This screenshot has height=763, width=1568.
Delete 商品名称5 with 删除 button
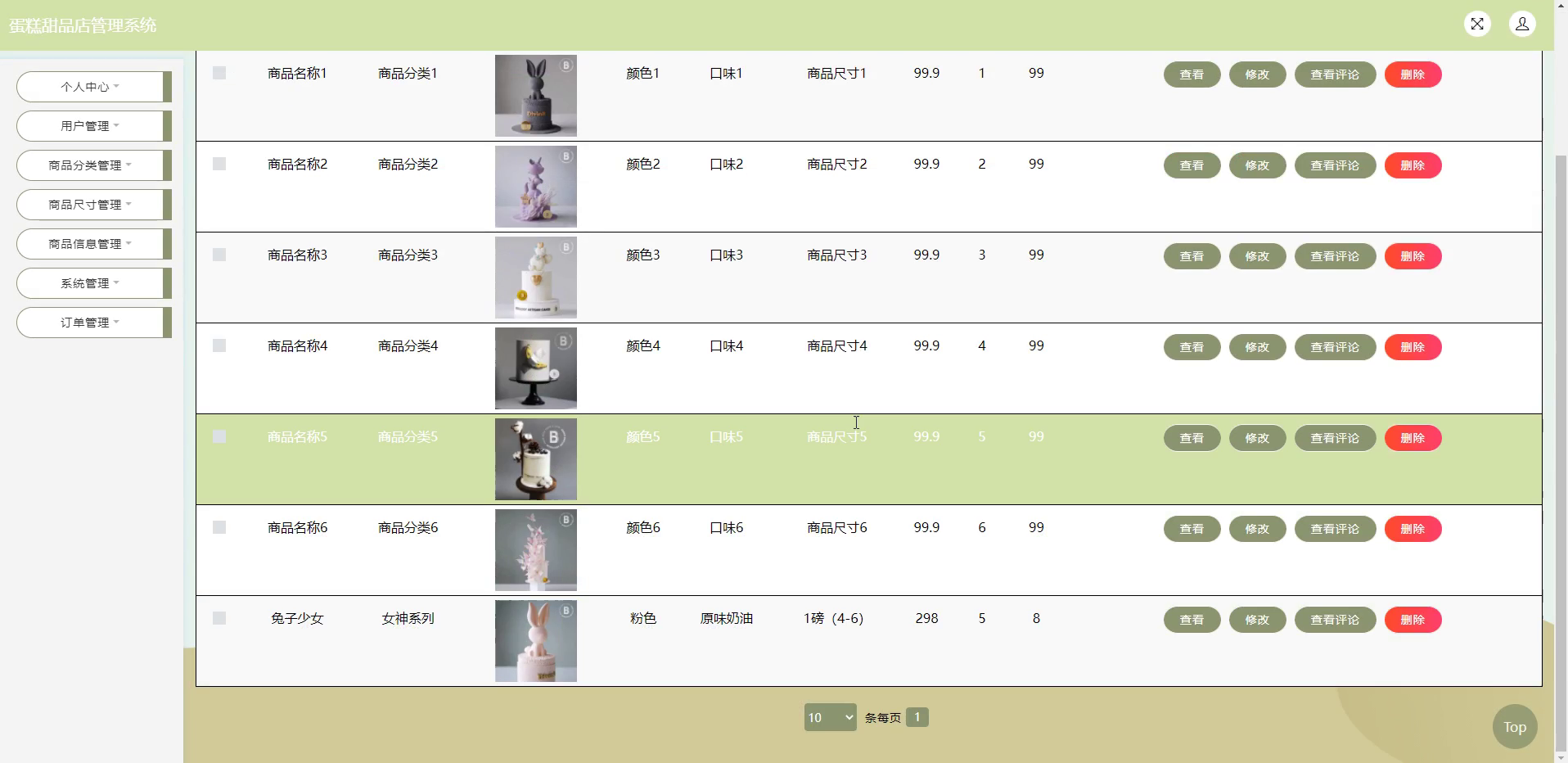pos(1413,438)
